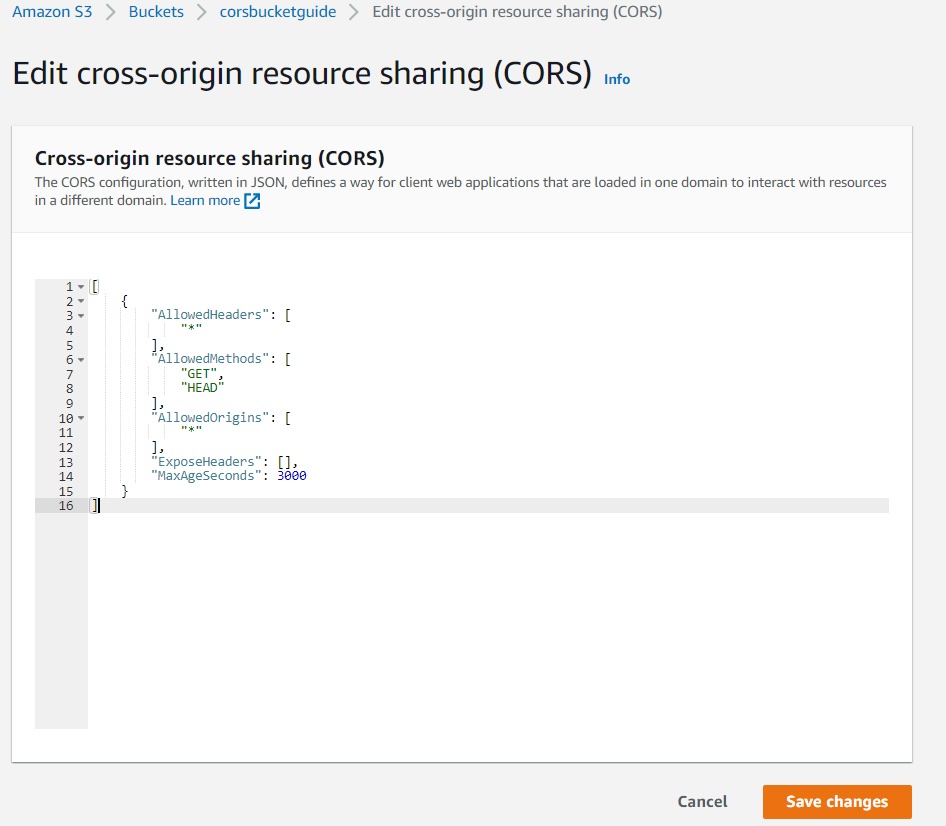Click the closing brace on line 15
Image resolution: width=946 pixels, height=826 pixels.
125,491
